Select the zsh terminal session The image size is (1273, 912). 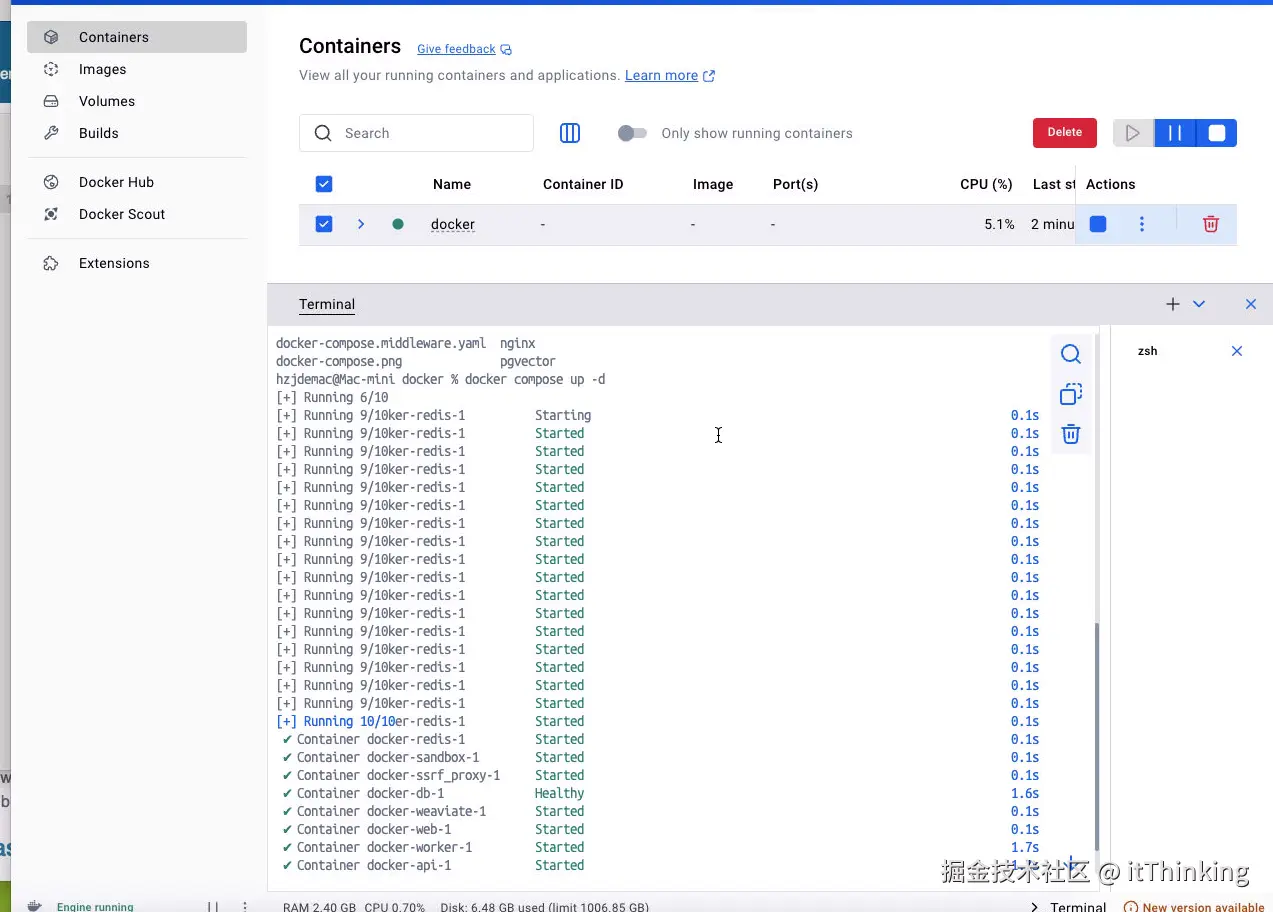coord(1148,351)
